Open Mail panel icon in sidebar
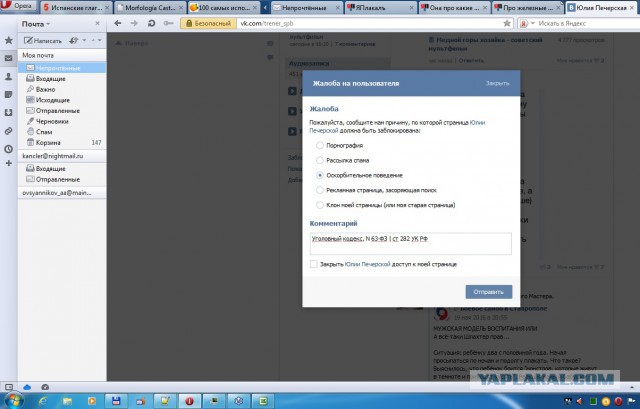The height and width of the screenshot is (409, 640). (8, 58)
